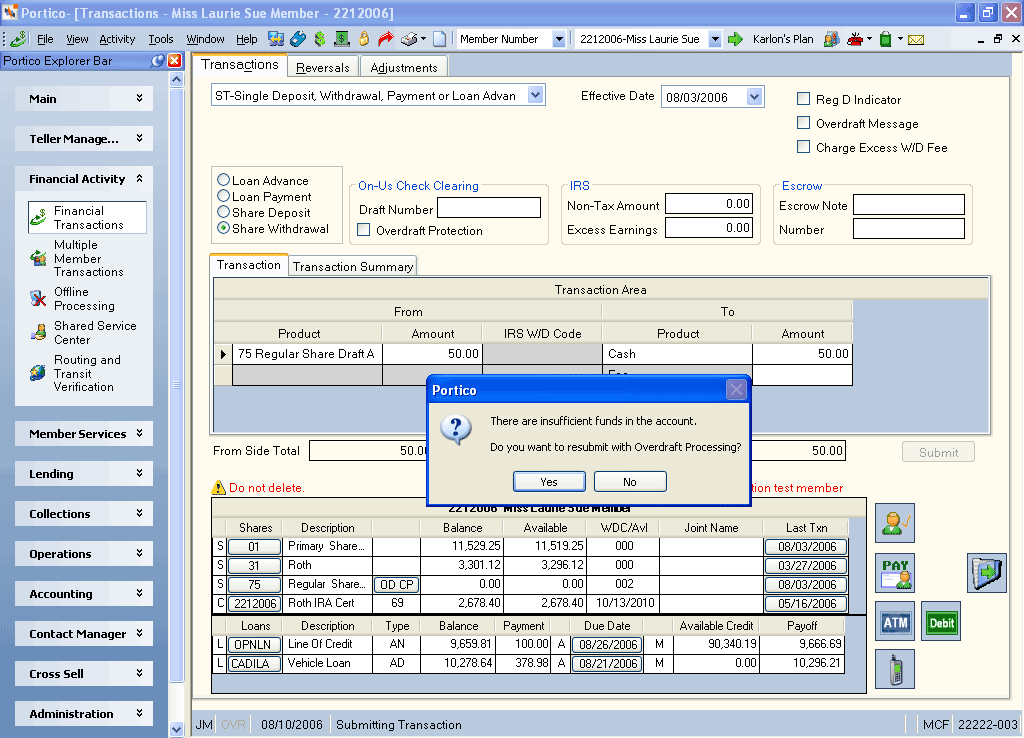
Task: Click the green dollar screen terminal icon
Action: [342, 39]
